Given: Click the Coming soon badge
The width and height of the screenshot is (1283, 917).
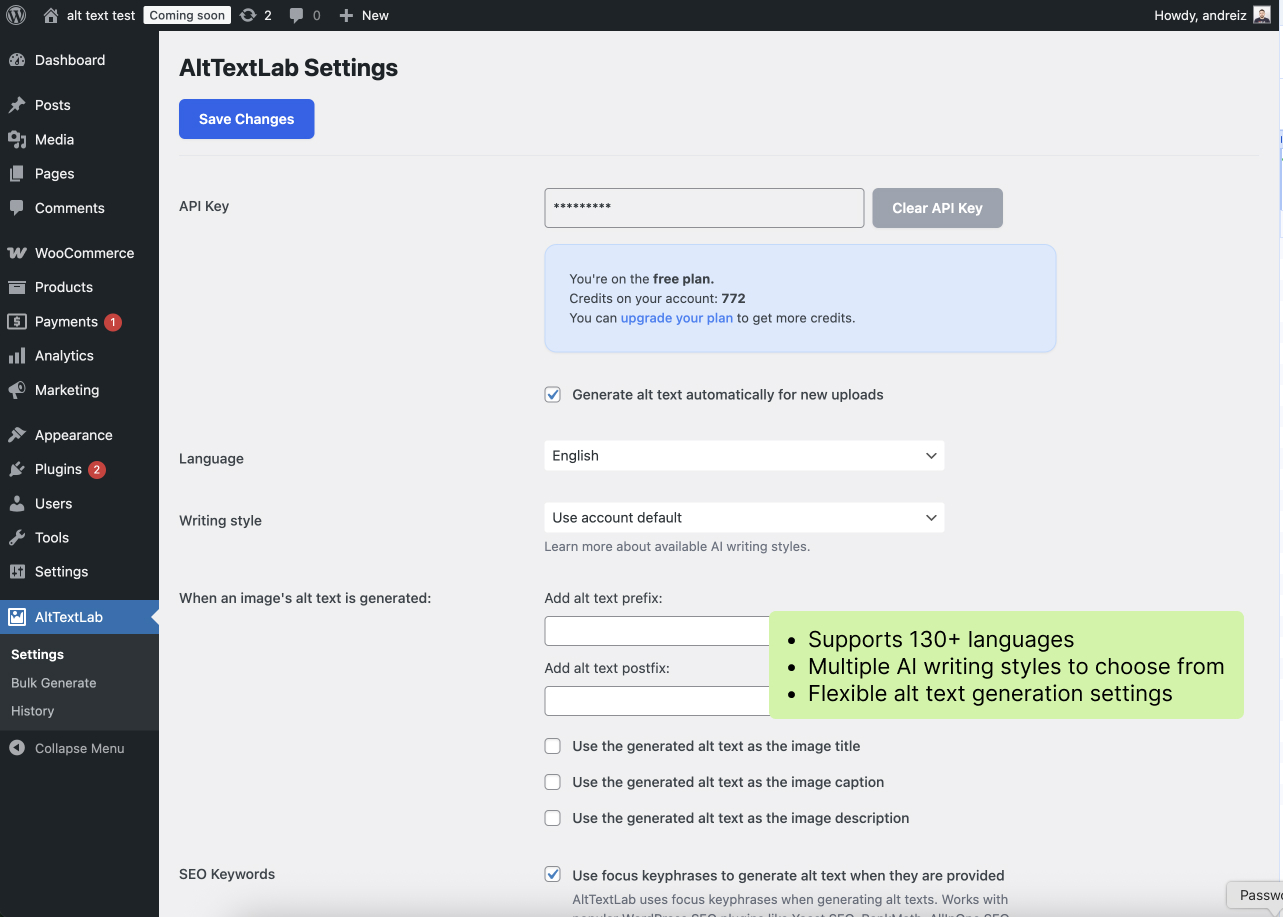Looking at the screenshot, I should (187, 15).
